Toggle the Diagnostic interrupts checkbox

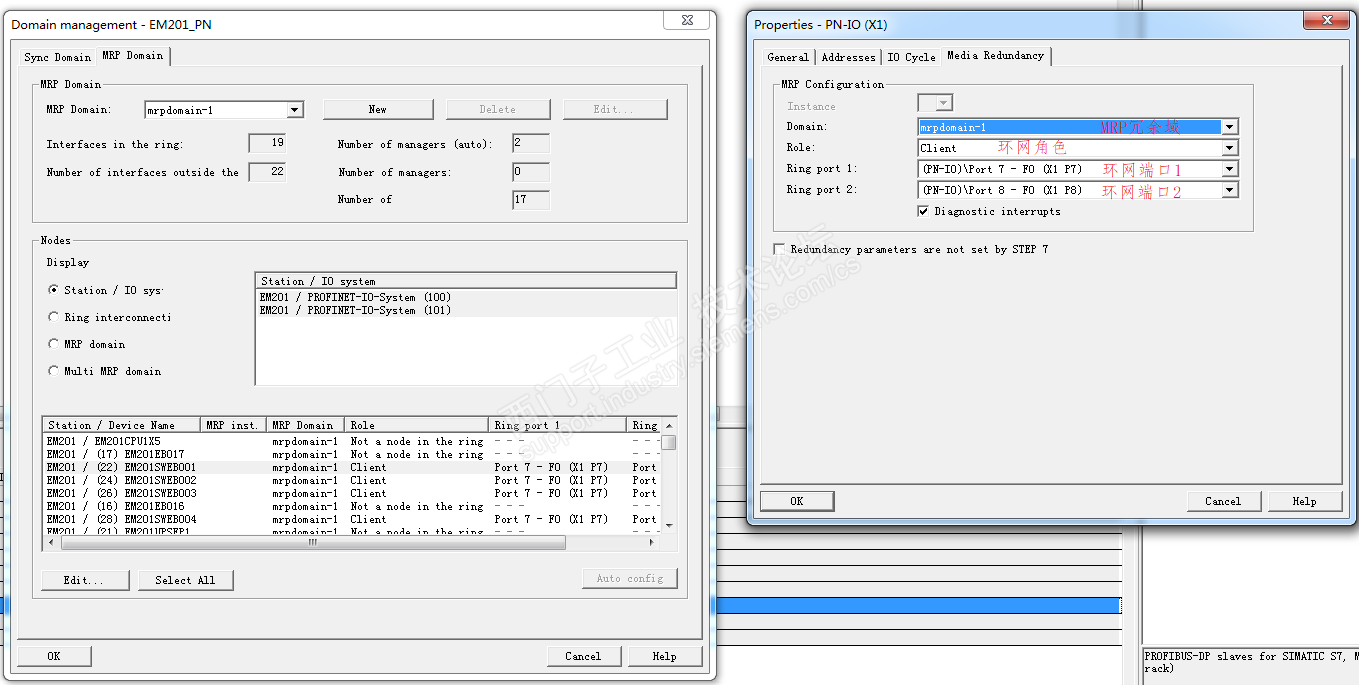[923, 211]
